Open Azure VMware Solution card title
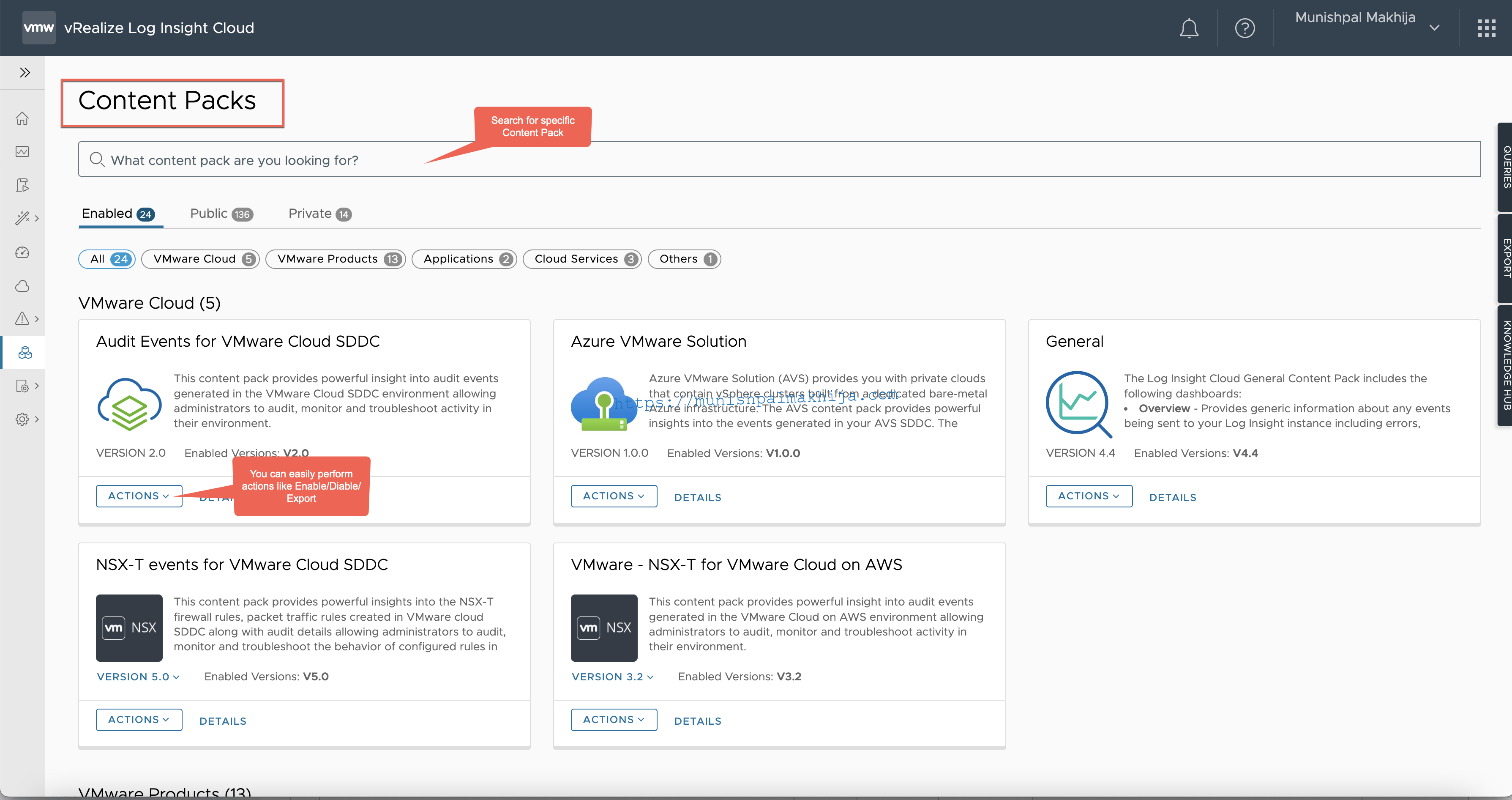The height and width of the screenshot is (800, 1512). (658, 342)
